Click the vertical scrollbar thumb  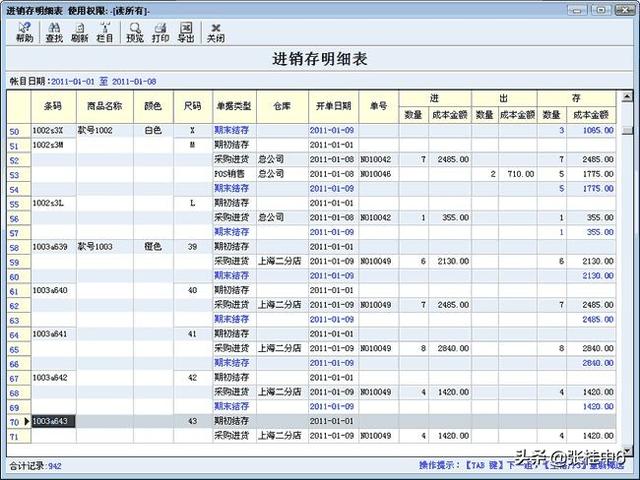[x=627, y=131]
